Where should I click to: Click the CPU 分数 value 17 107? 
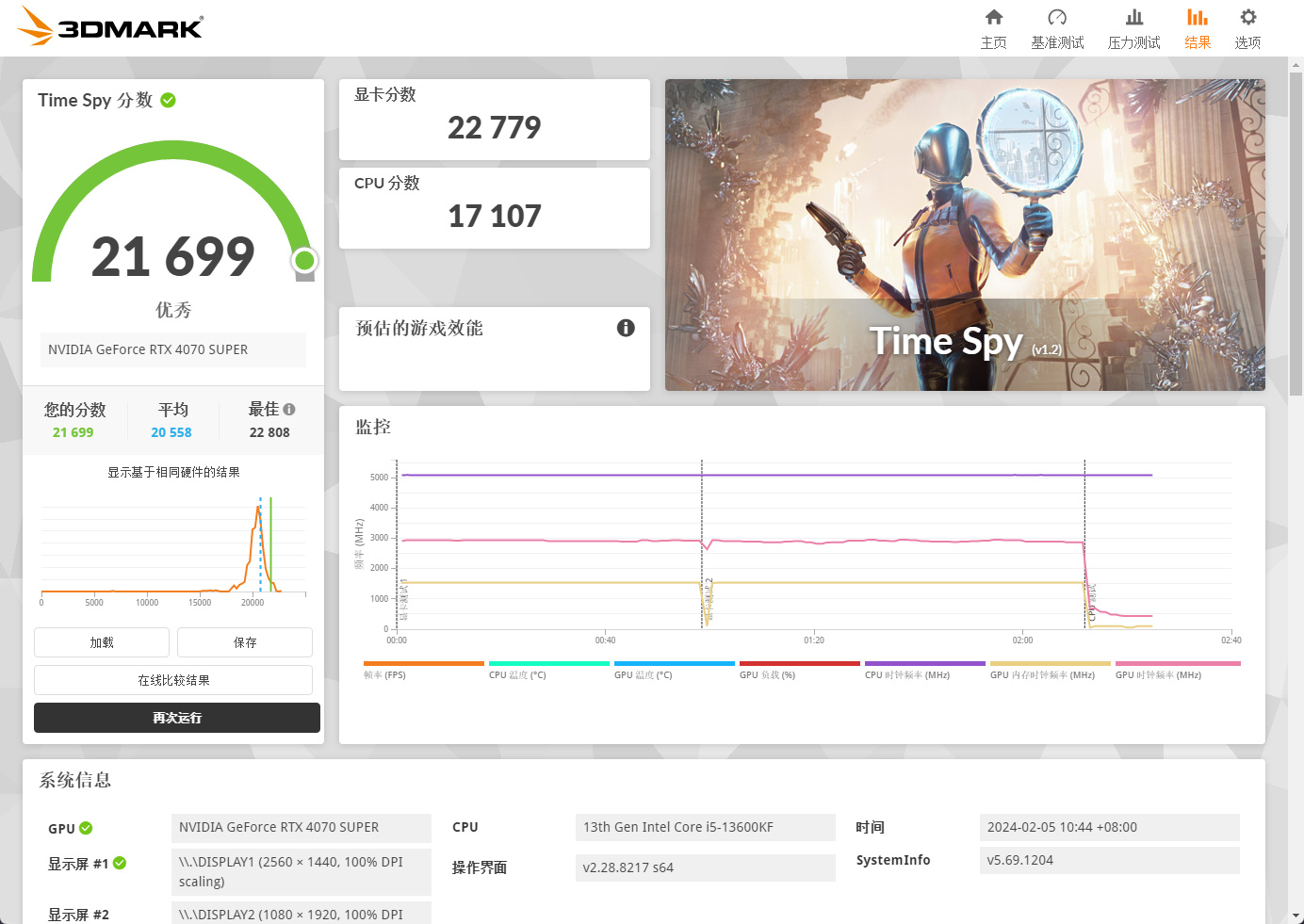point(495,216)
